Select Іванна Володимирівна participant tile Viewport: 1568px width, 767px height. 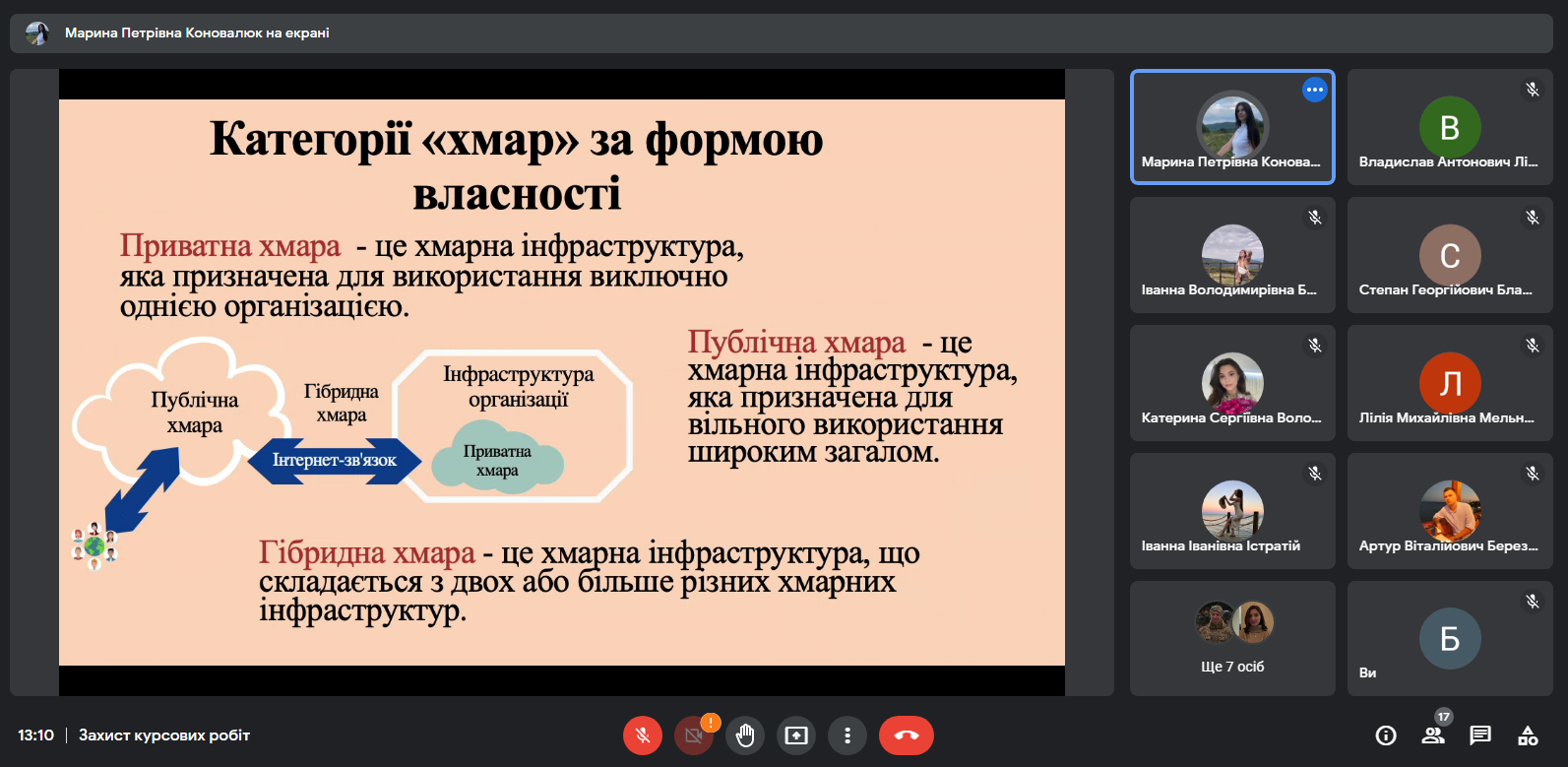point(1232,255)
